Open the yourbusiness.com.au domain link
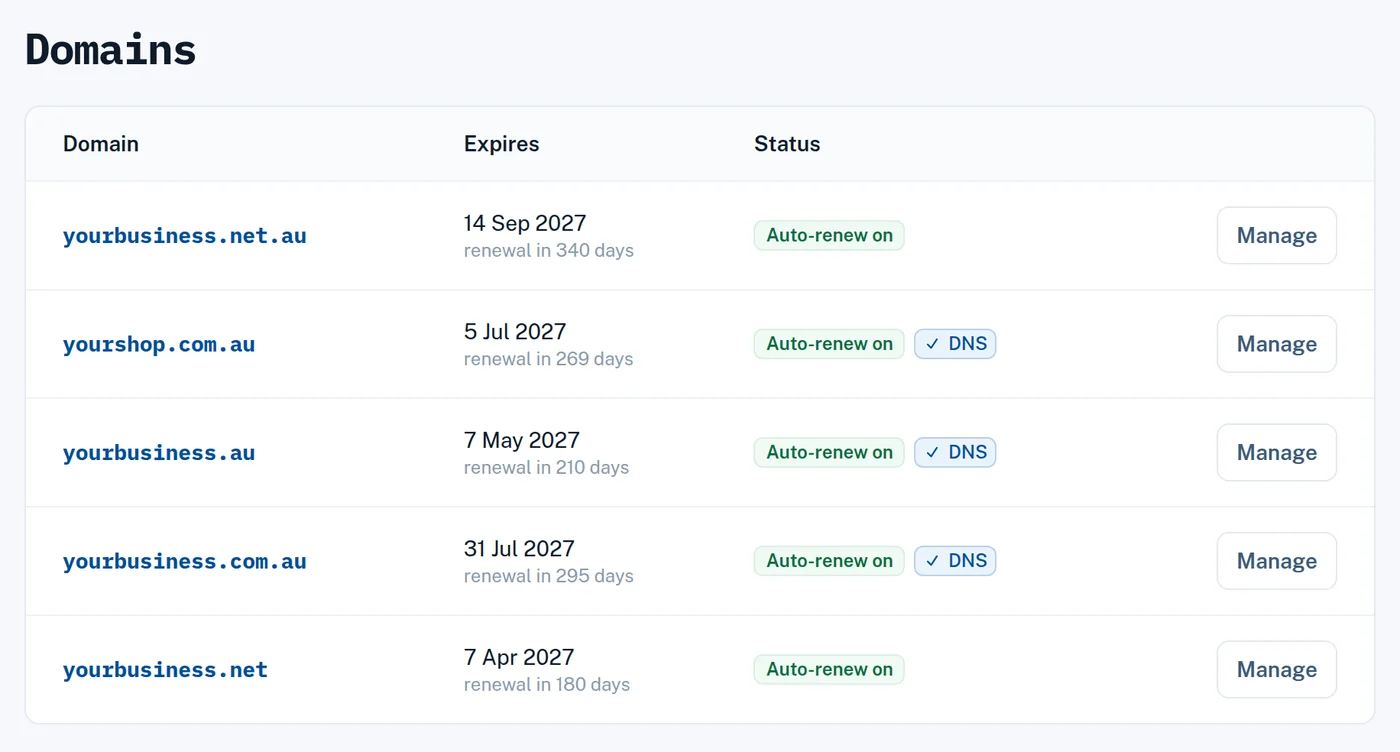The image size is (1400, 752). pos(185,561)
